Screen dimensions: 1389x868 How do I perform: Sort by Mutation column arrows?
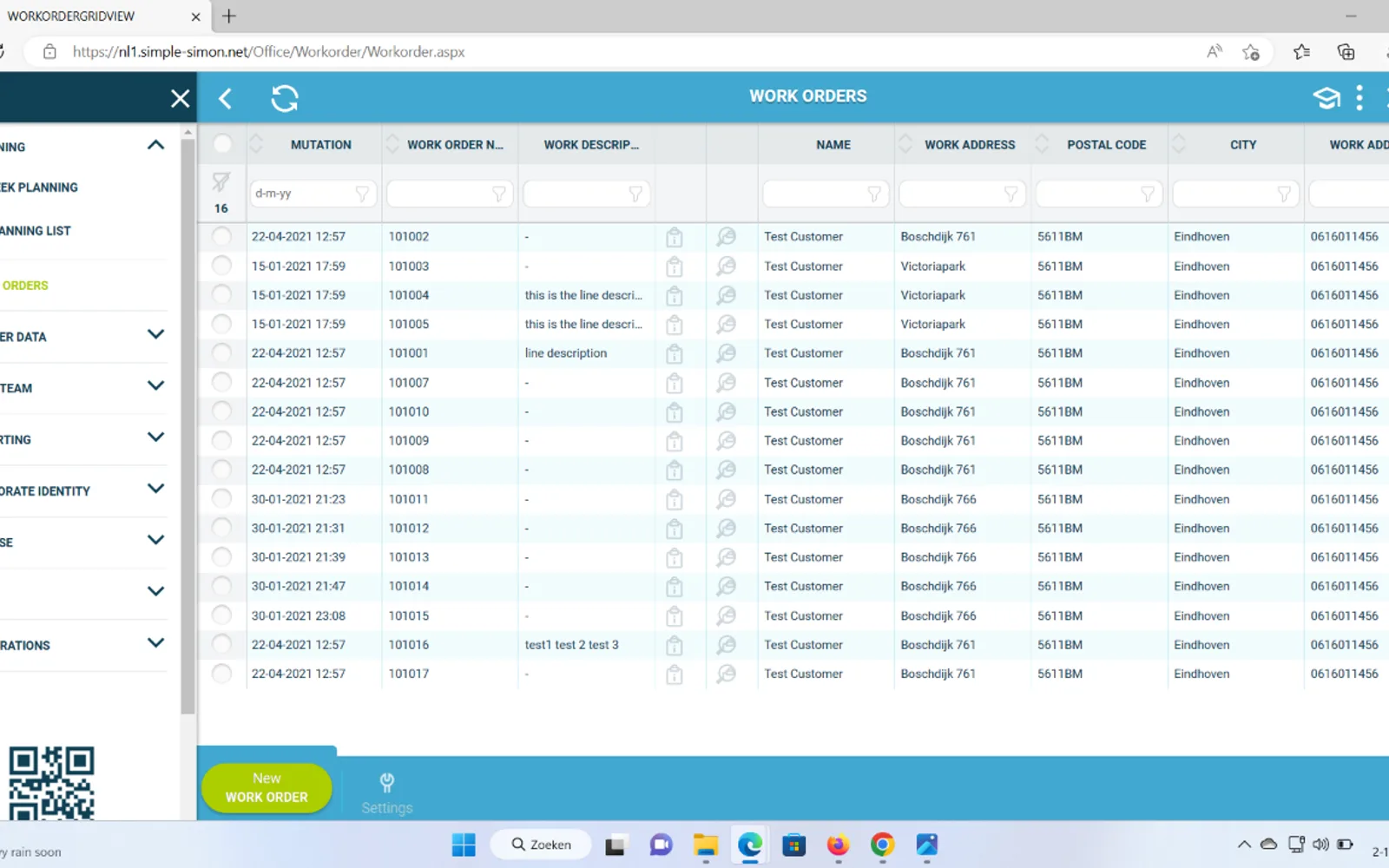tap(256, 144)
